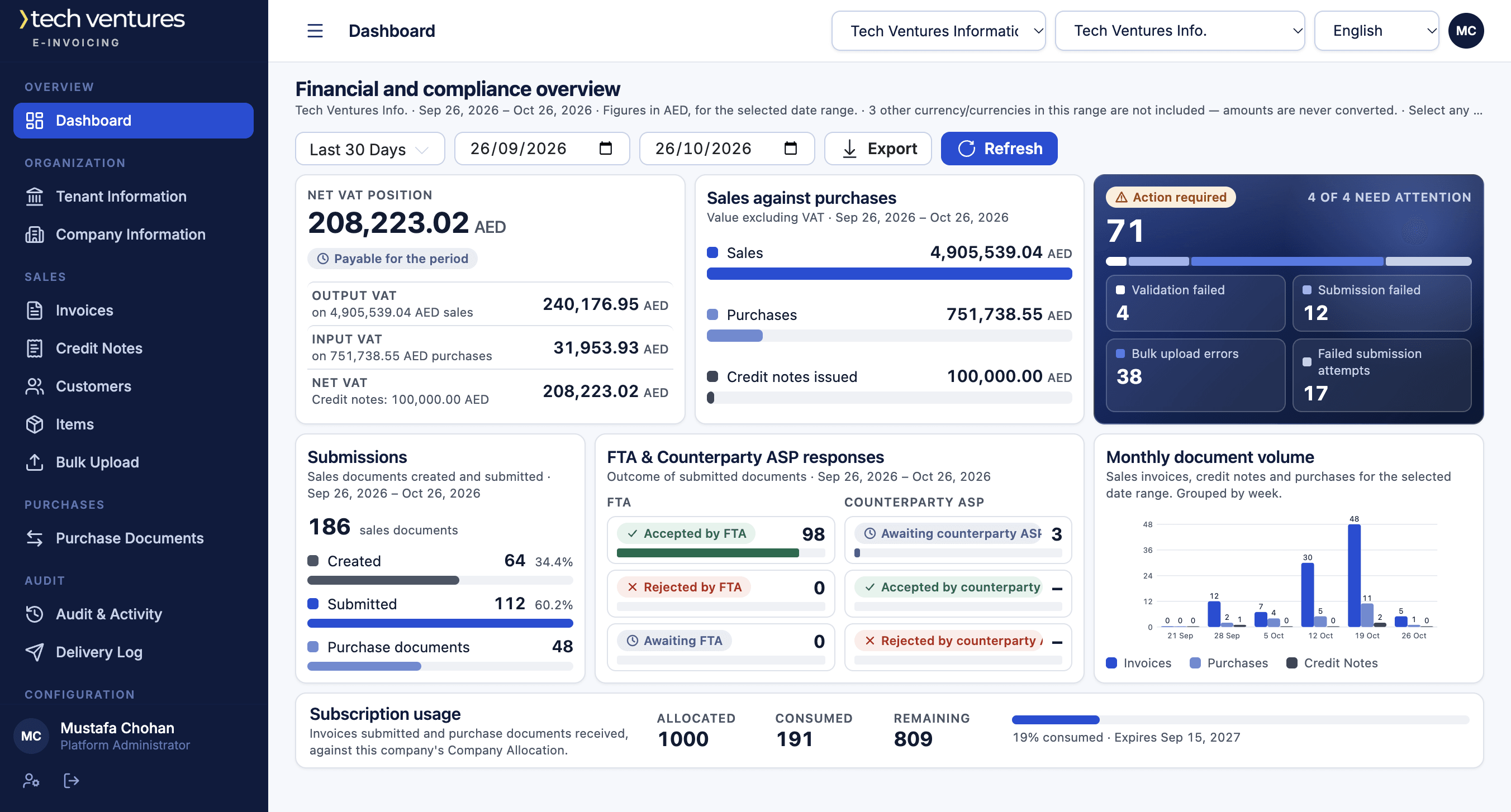Screen dimensions: 1511x812
Task: Click the Items box icon
Action: (x=35, y=424)
